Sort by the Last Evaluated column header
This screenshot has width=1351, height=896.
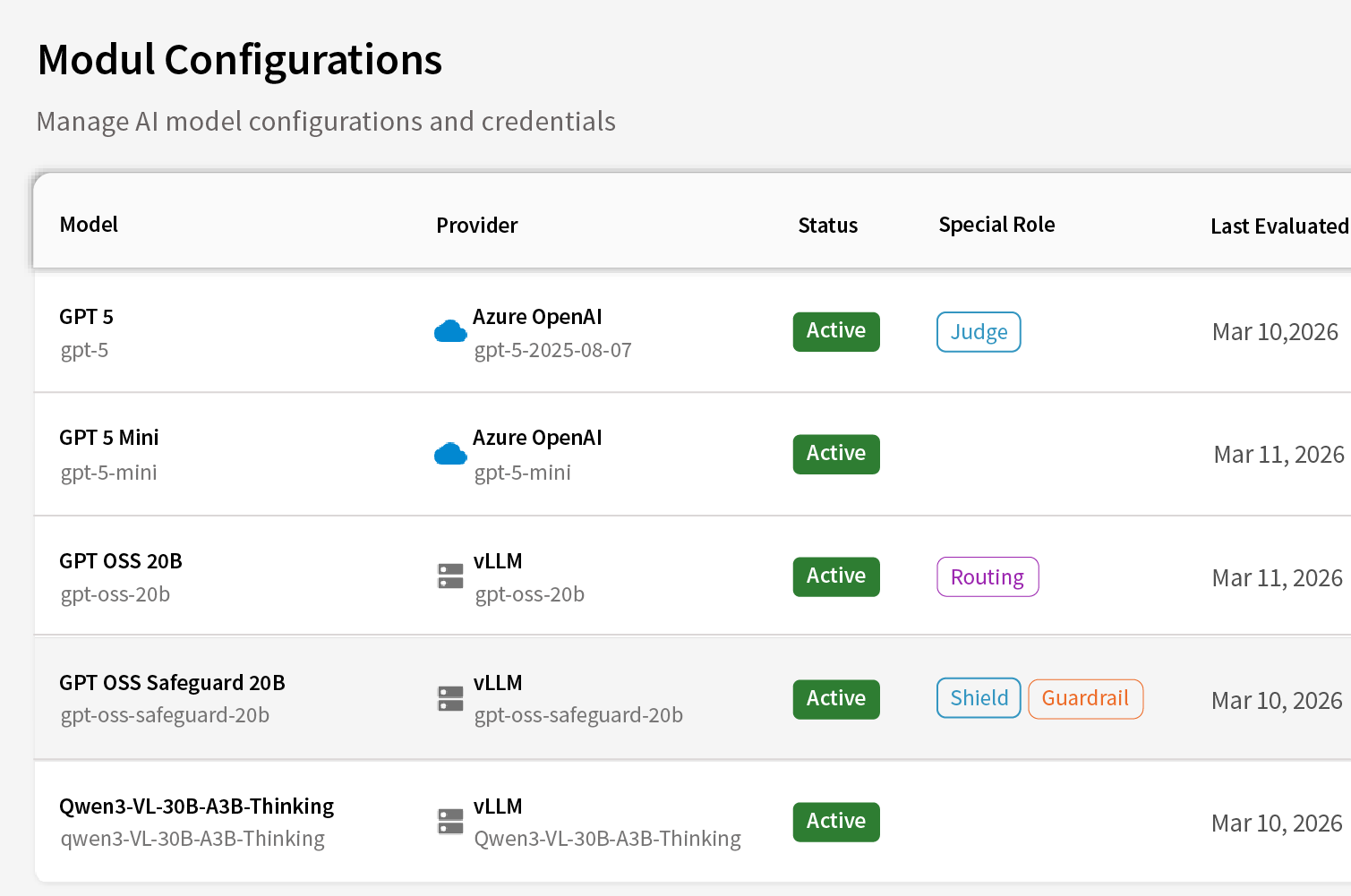point(1279,226)
